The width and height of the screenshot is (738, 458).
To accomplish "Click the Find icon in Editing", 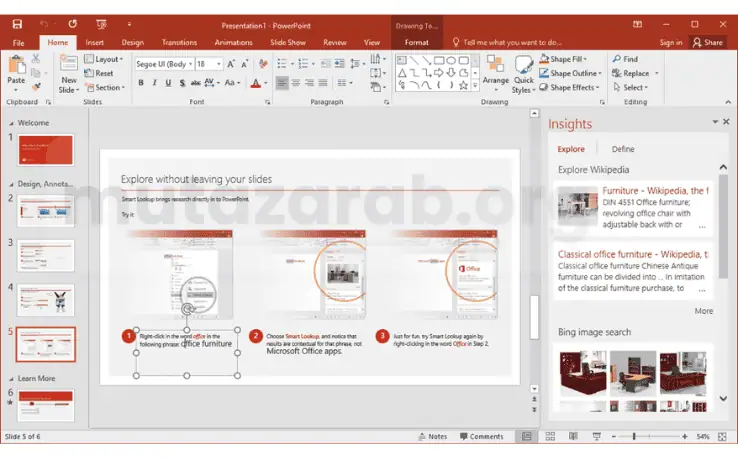I will pyautogui.click(x=624, y=59).
